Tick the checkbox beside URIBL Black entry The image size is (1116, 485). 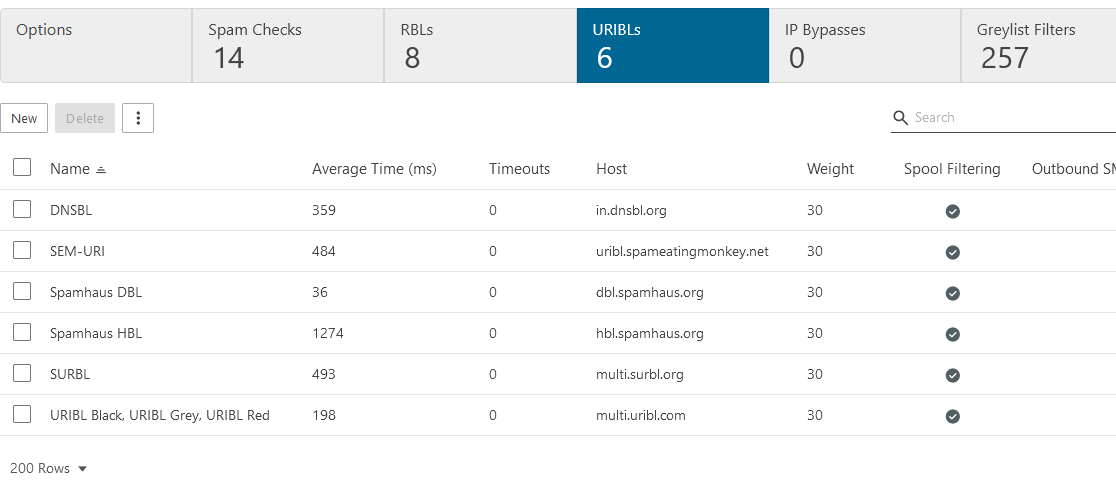[x=22, y=415]
